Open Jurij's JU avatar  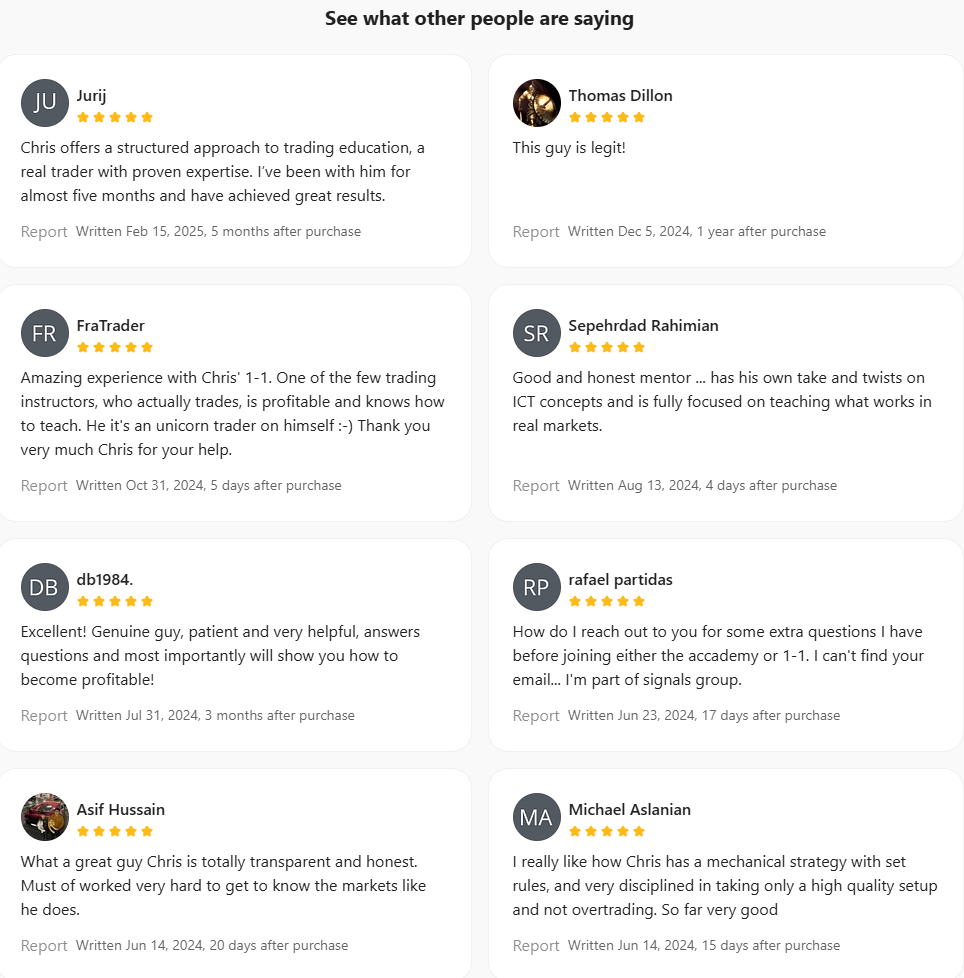tap(44, 102)
